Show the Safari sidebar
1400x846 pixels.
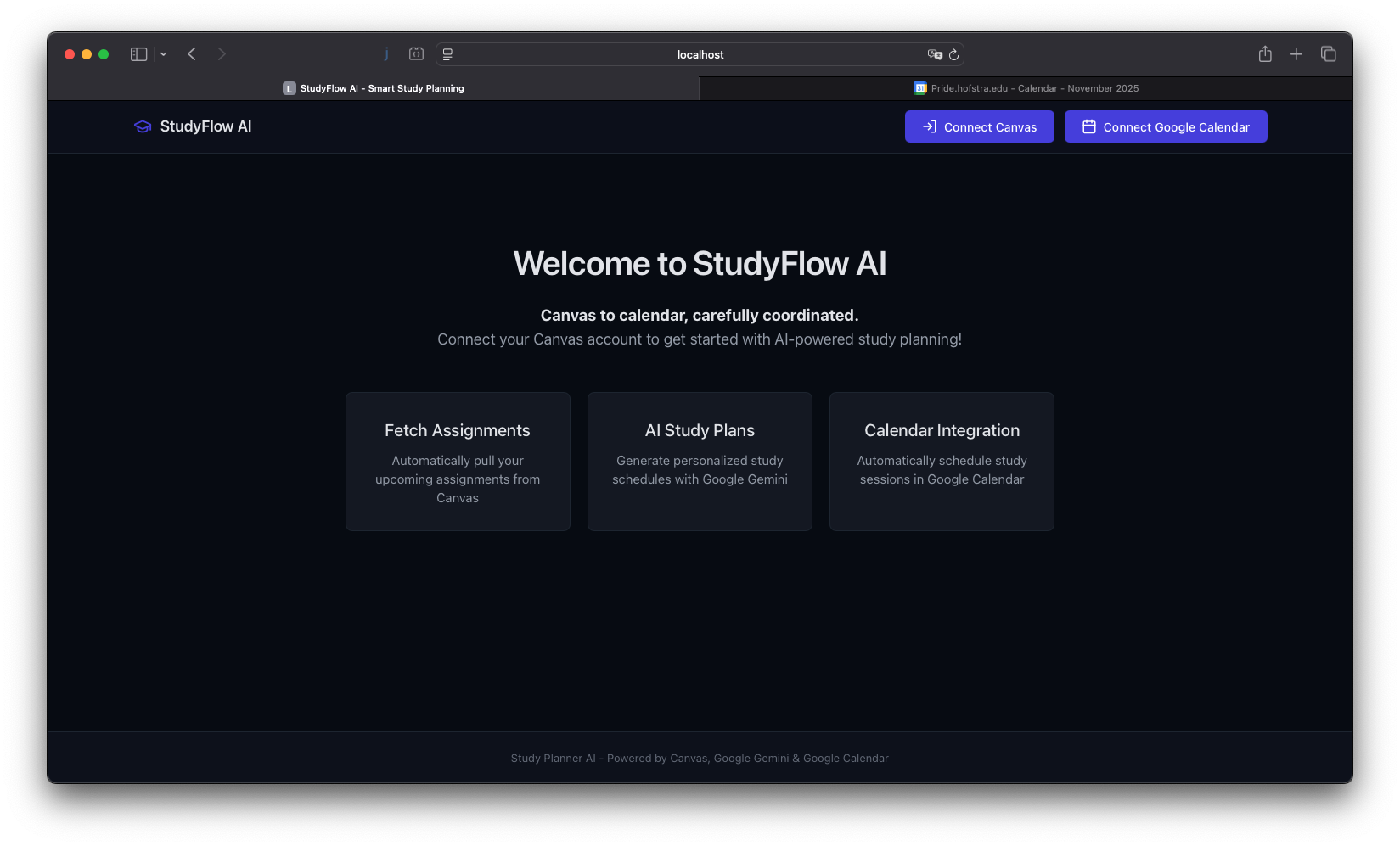(138, 54)
